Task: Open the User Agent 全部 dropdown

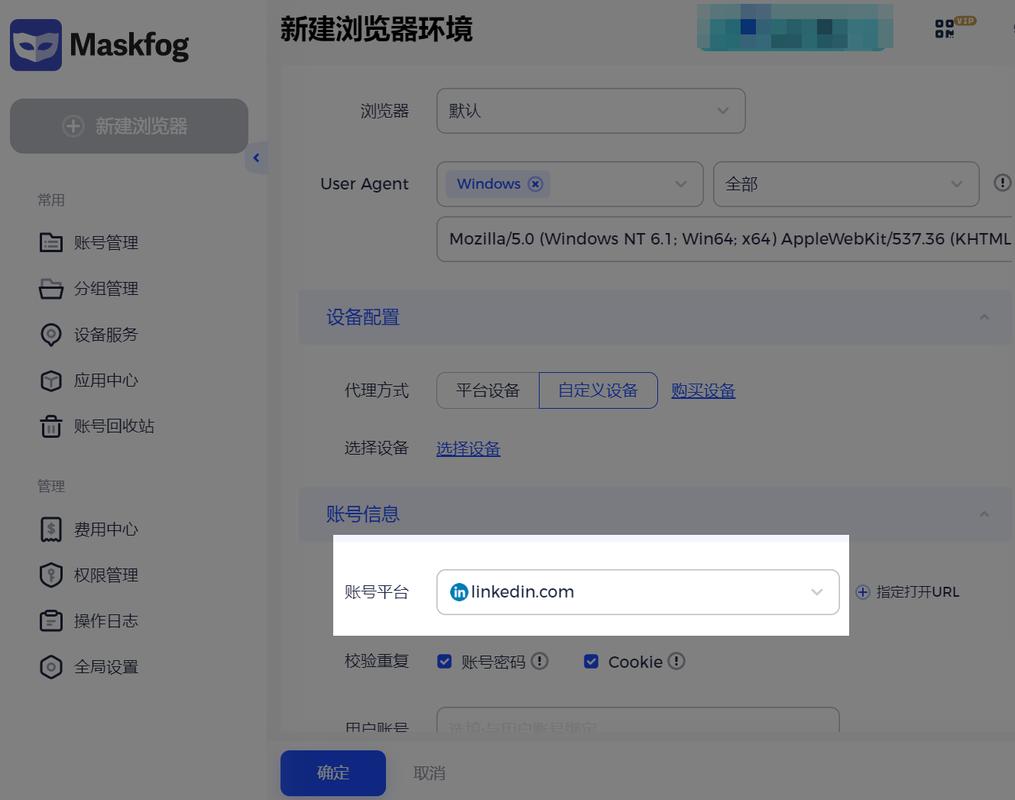Action: (x=845, y=184)
